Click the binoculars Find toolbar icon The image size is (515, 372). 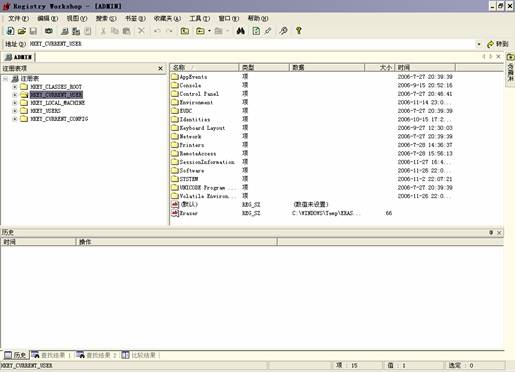point(241,31)
